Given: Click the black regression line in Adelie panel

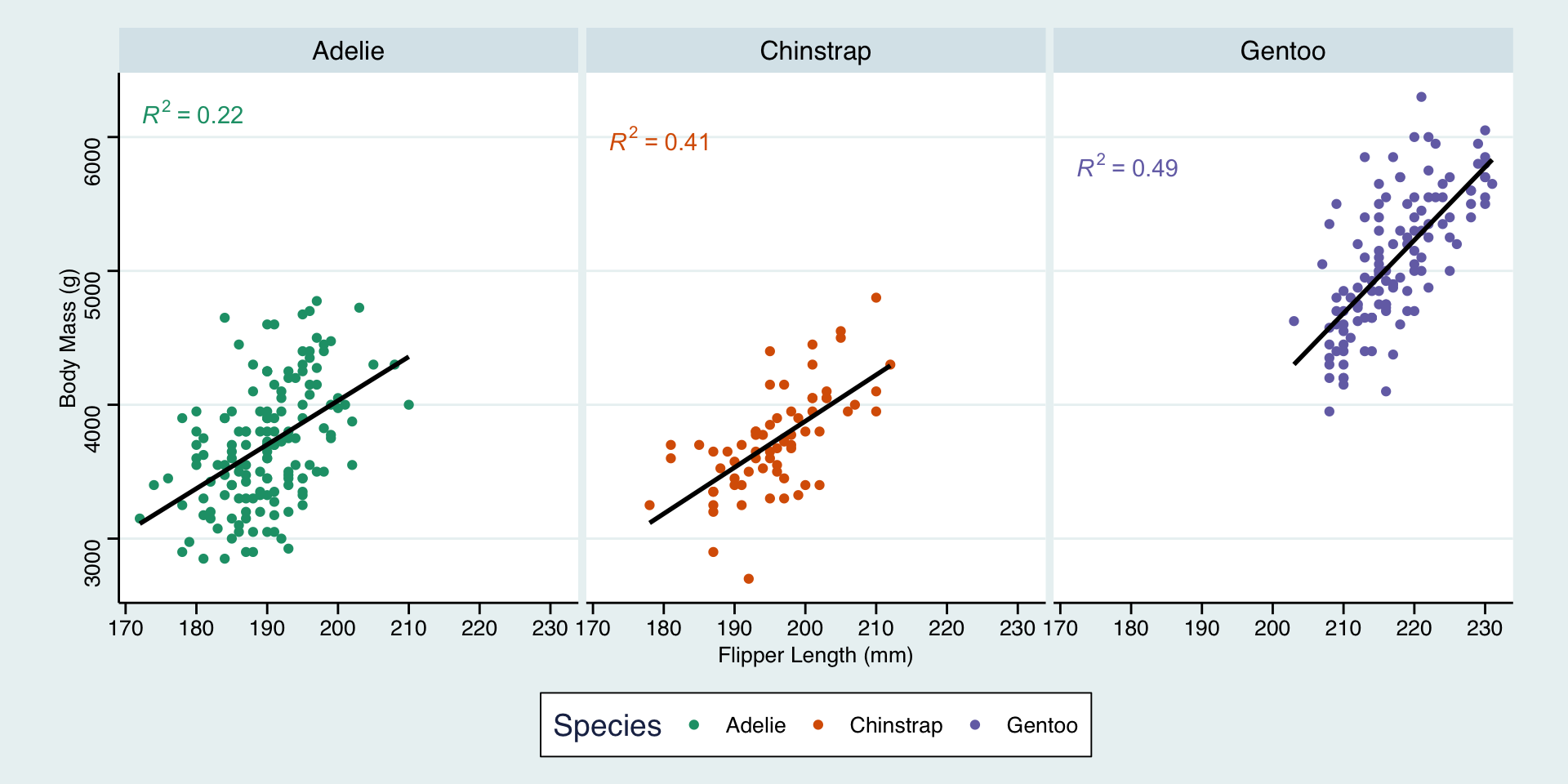Looking at the screenshot, I should (x=274, y=440).
